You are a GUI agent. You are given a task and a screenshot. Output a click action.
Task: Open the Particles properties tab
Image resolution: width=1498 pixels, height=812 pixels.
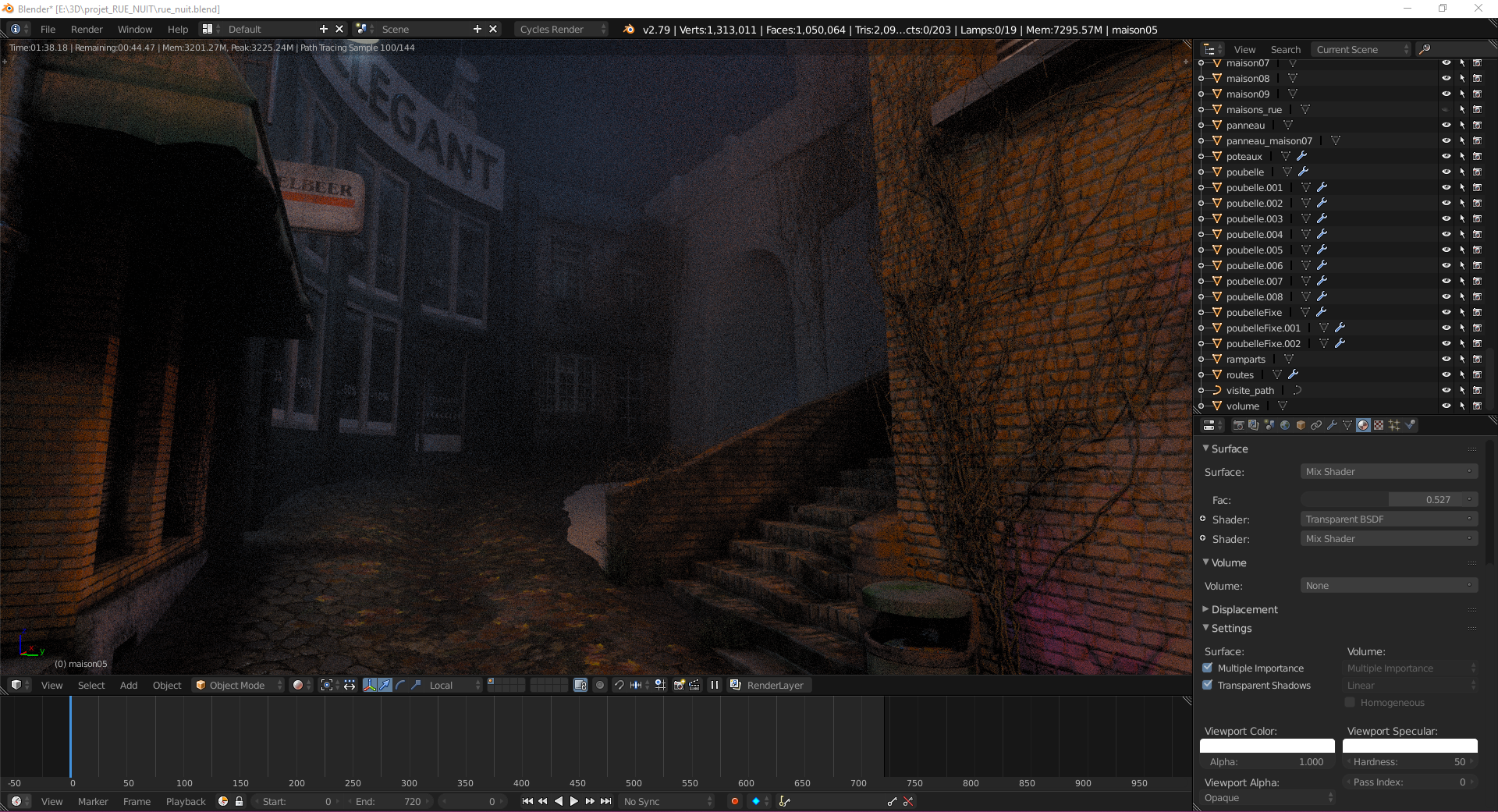[1394, 425]
